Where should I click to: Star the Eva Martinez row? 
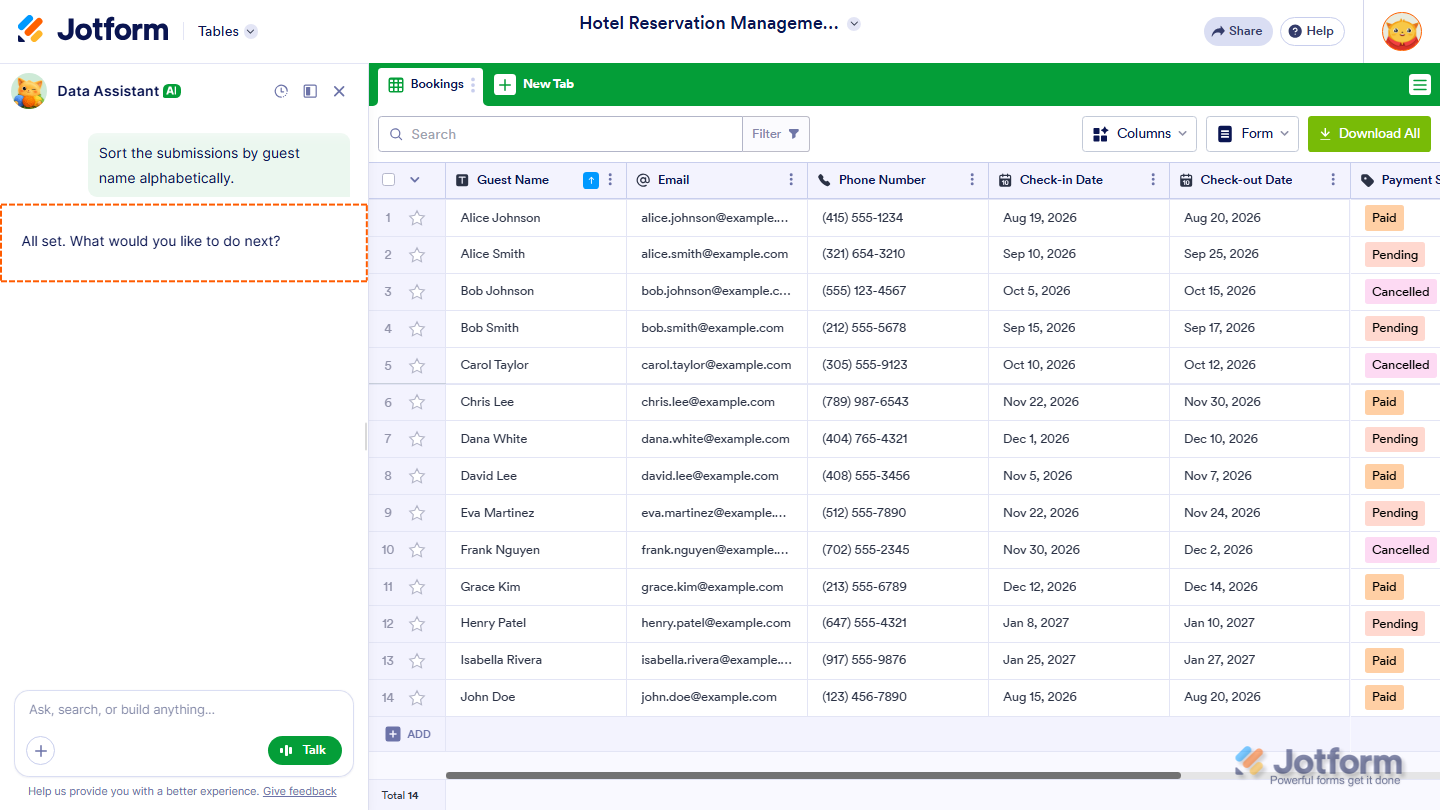417,513
